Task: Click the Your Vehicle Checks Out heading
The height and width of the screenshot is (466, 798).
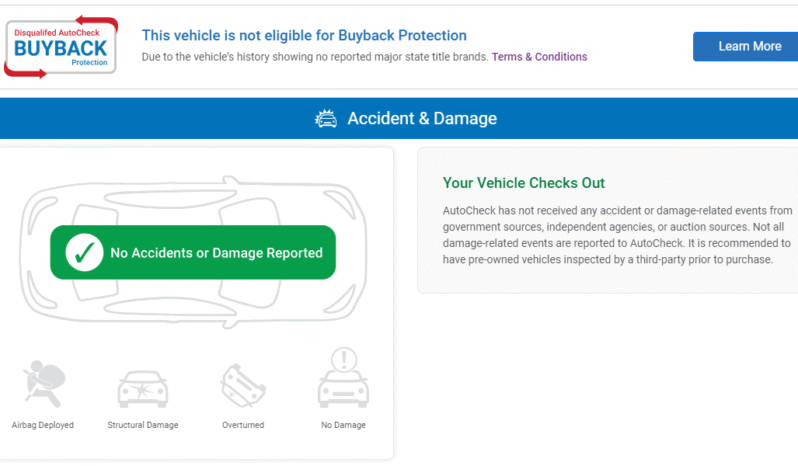Action: click(x=523, y=183)
